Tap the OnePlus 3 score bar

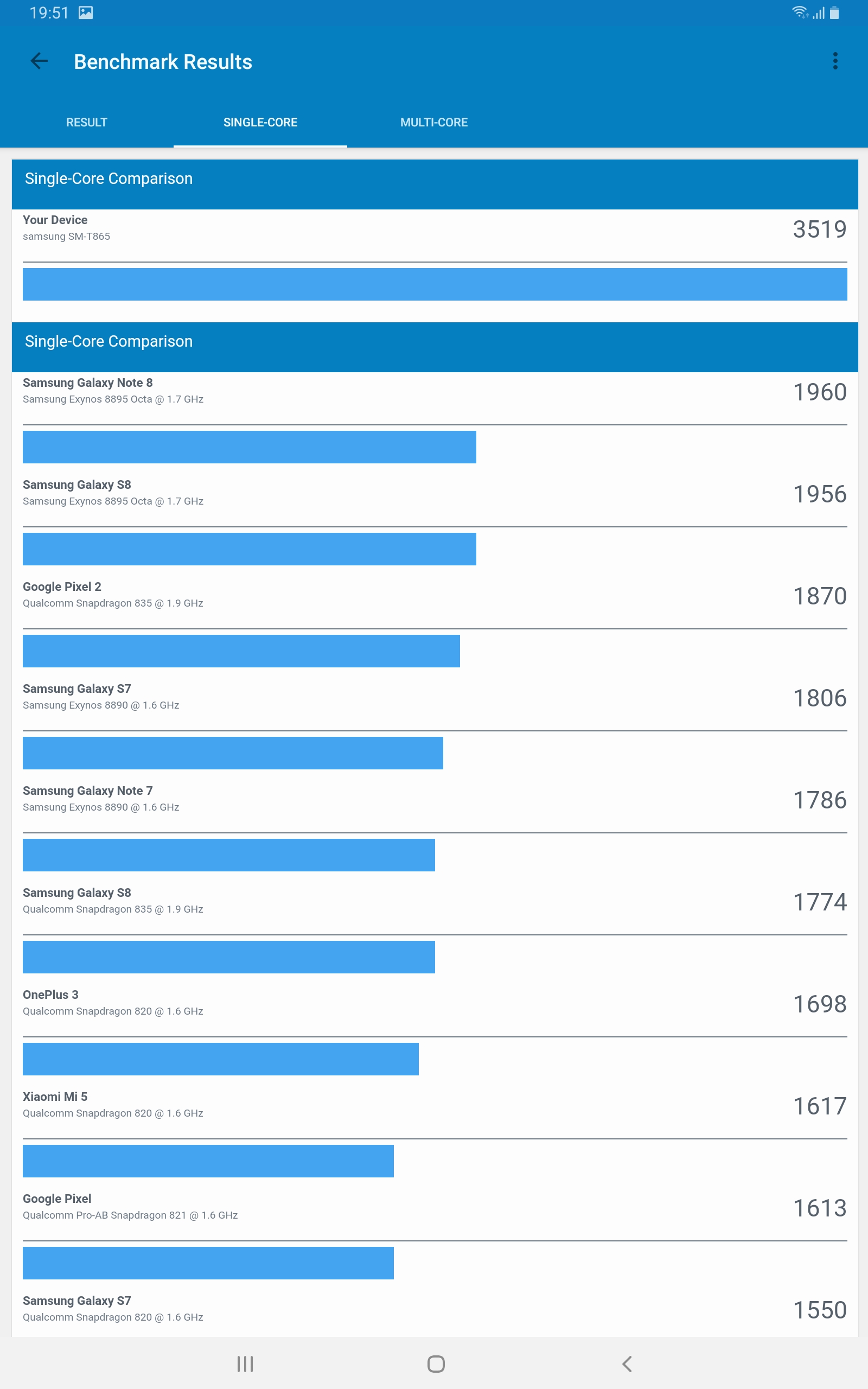(x=220, y=1059)
